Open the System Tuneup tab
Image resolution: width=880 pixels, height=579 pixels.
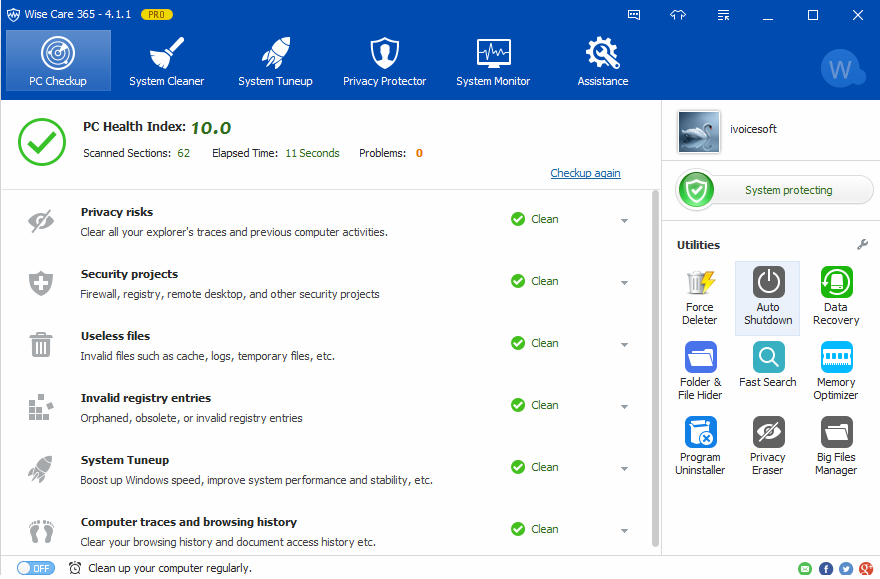275,61
